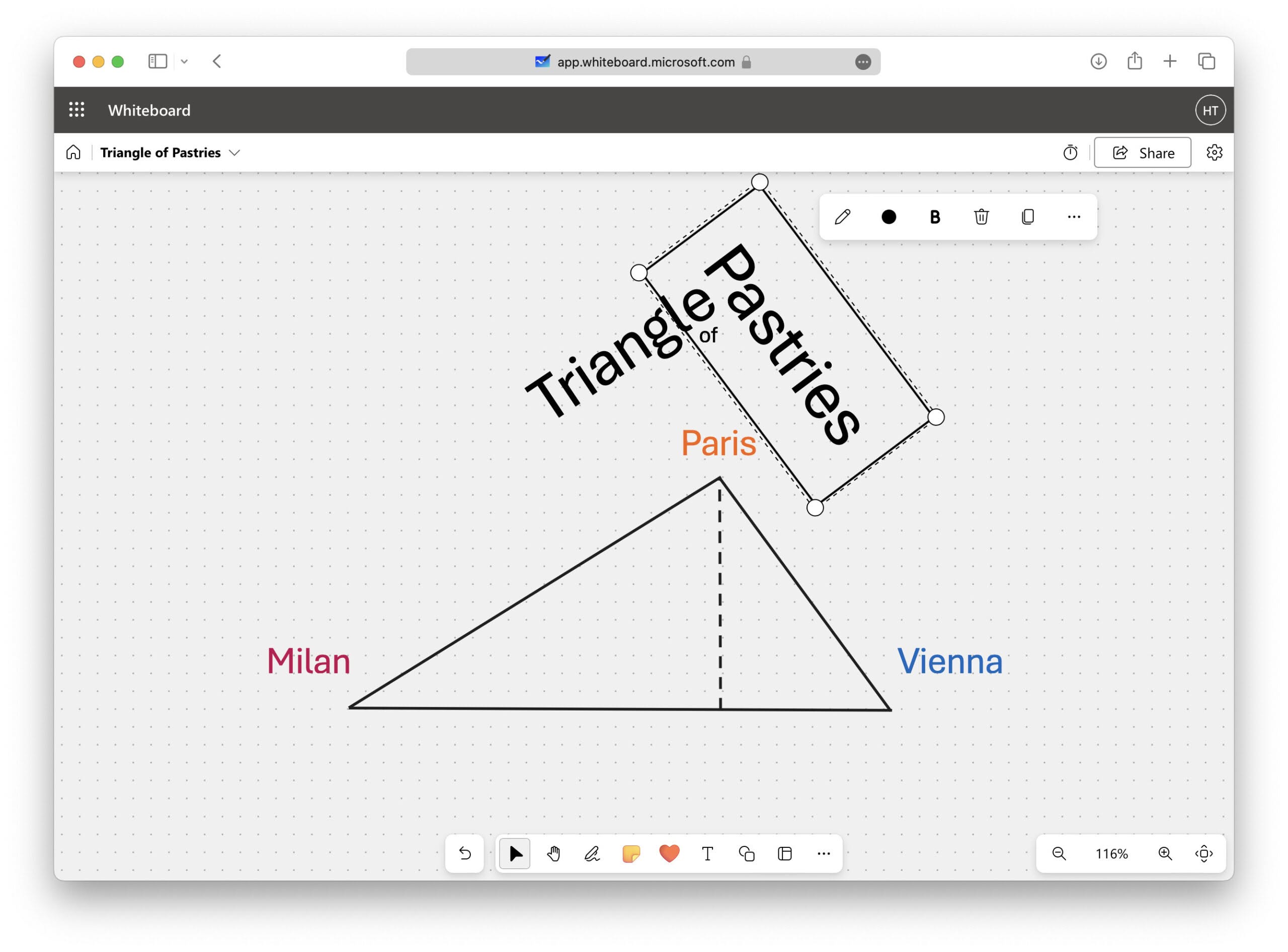Screen dimensions: 1288x952
Task: Open a new Safari tab
Action: (x=1169, y=61)
